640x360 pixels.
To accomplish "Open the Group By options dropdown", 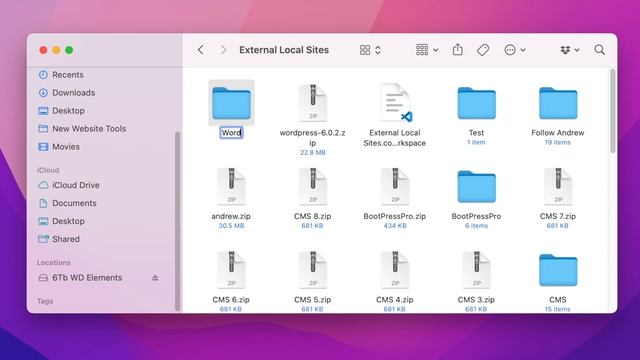I will (427, 50).
